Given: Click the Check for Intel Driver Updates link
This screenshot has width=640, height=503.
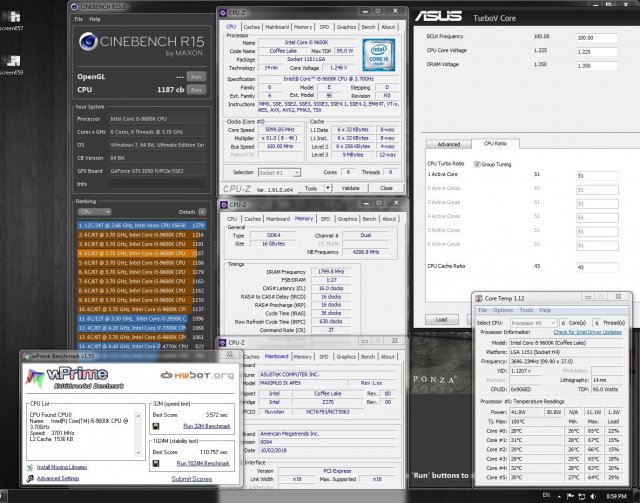Looking at the screenshot, I should (587, 332).
